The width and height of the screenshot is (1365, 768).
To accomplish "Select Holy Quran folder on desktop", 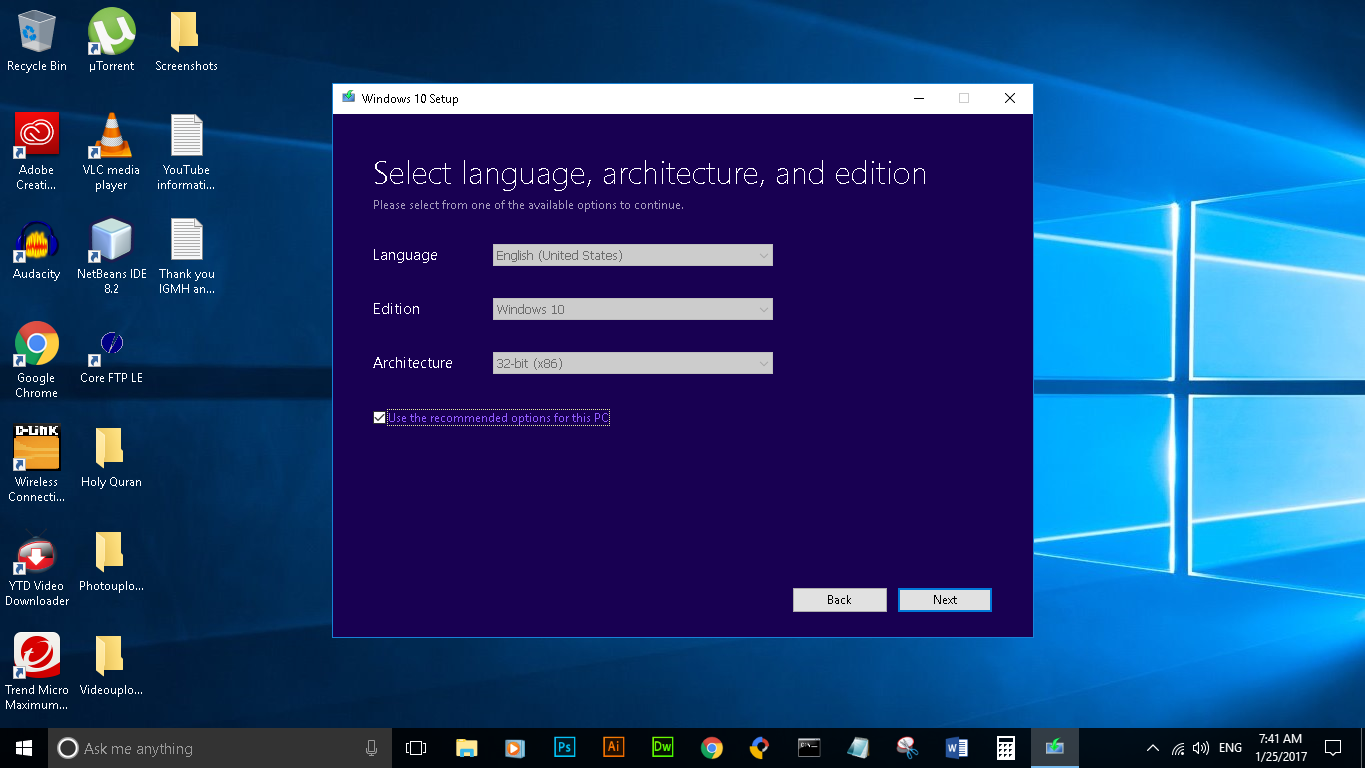I will tap(111, 458).
